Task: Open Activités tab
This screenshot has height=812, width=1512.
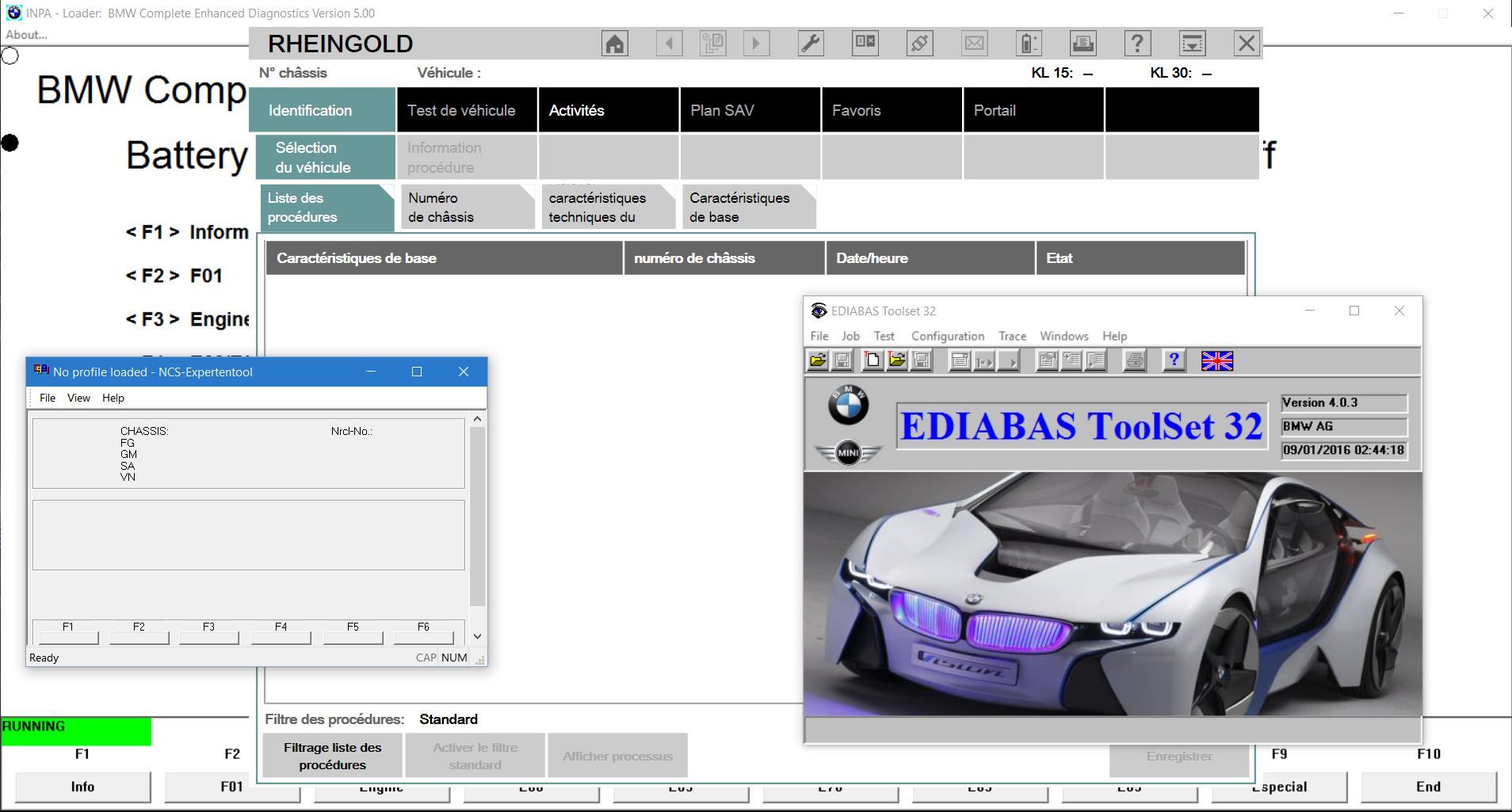Action: [608, 110]
